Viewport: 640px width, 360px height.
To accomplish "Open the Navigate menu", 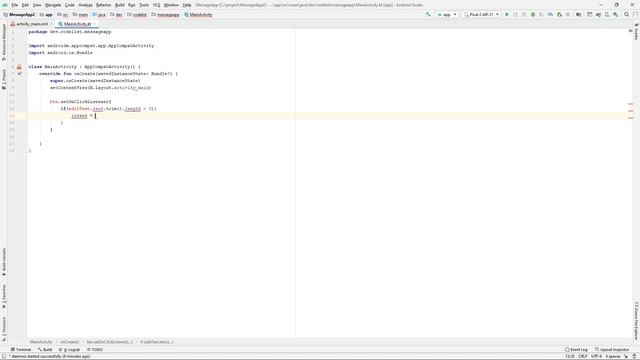I will [53, 5].
